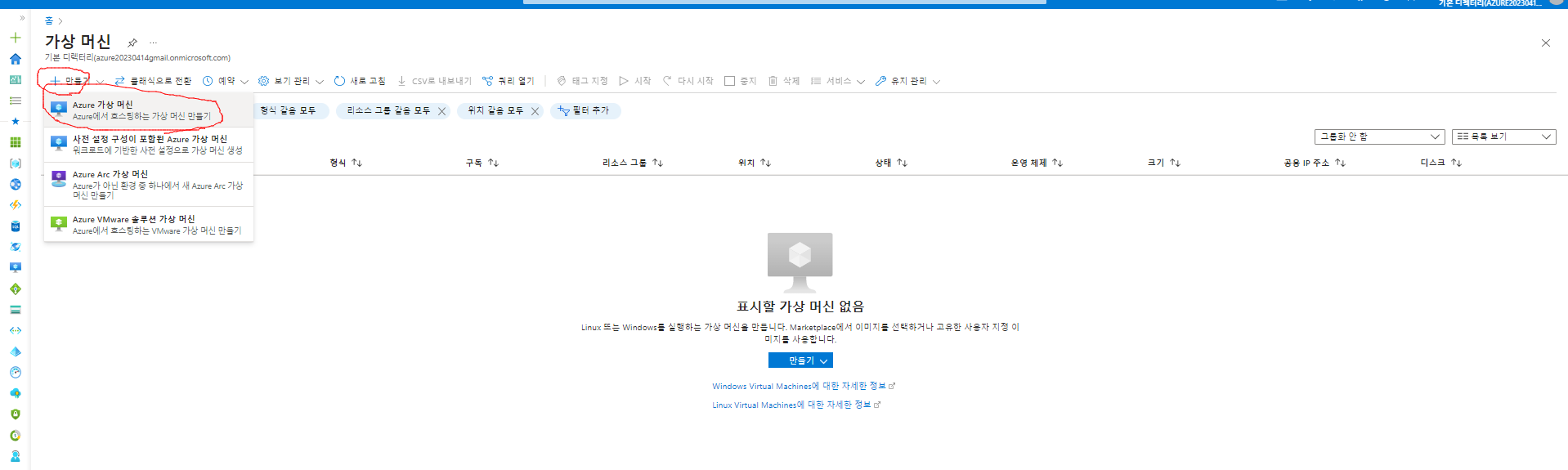Sort by 공용 IP 주소 column header
Image resolution: width=1568 pixels, height=470 pixels.
1315,163
